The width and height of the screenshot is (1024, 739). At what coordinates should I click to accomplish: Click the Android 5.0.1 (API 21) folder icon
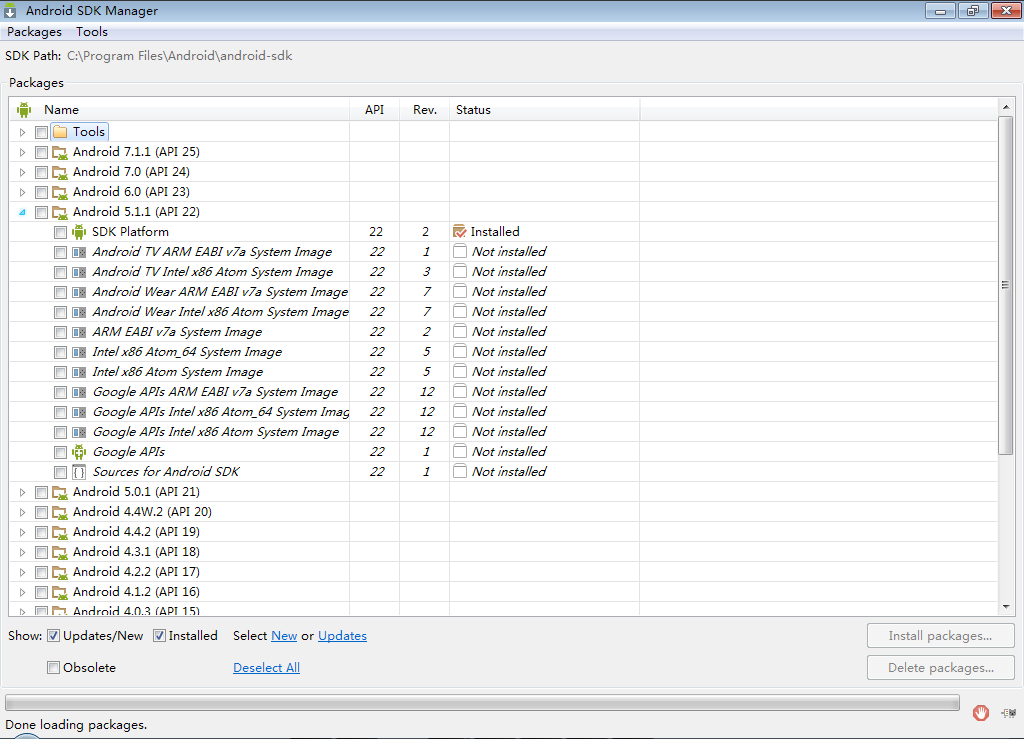tap(60, 492)
